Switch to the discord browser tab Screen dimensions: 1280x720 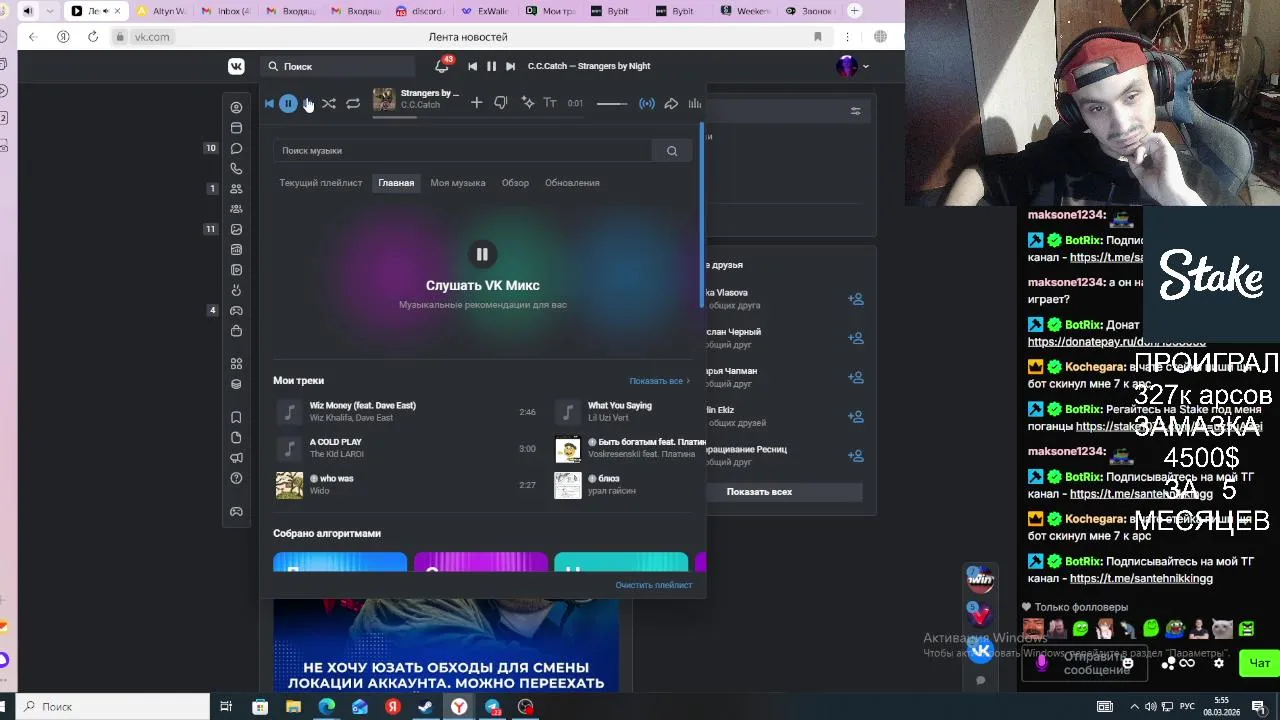tap(417, 11)
